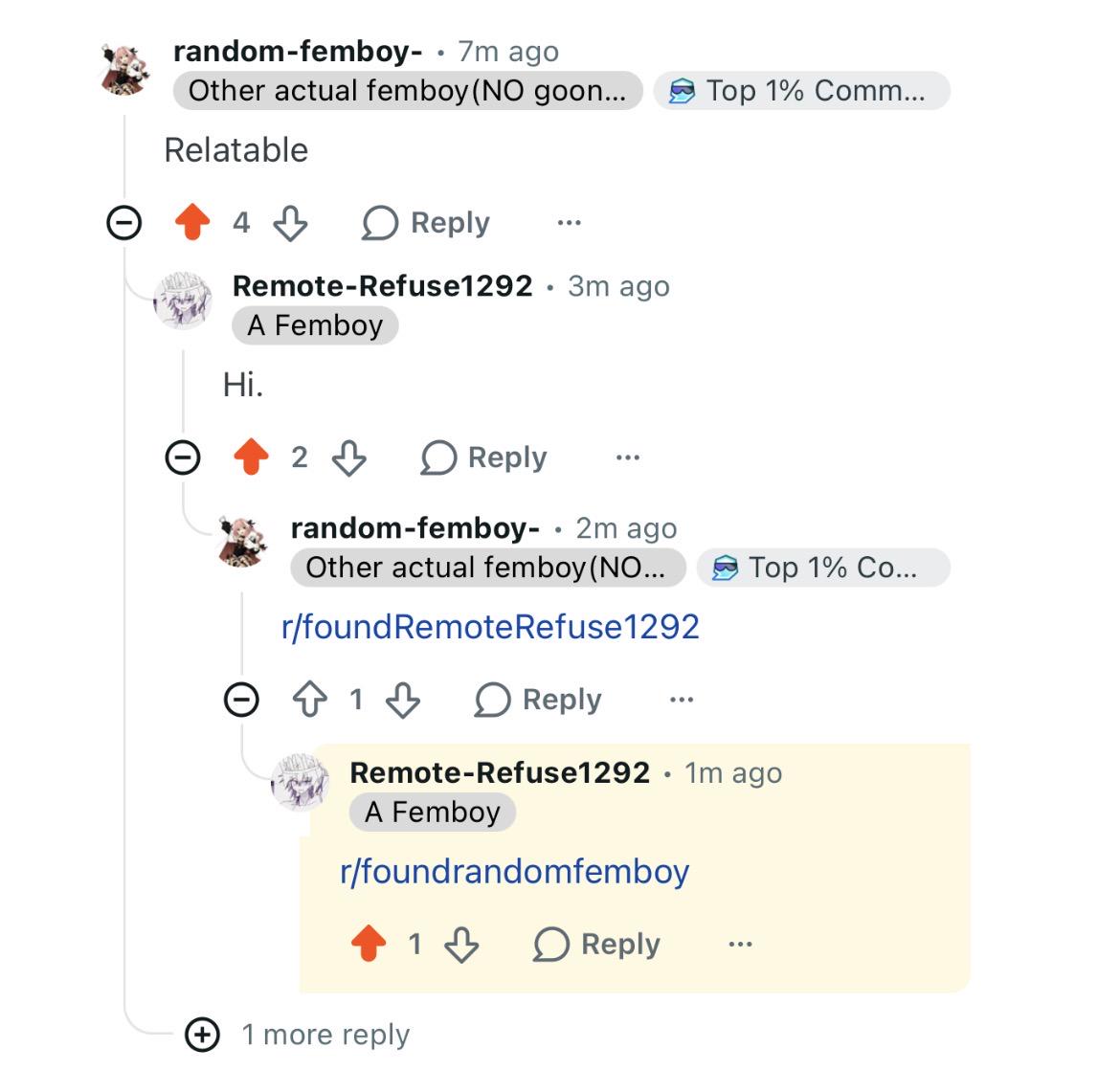Toggle upvote on the 'Hi.' comment
The width and height of the screenshot is (1120, 1070).
(x=251, y=457)
